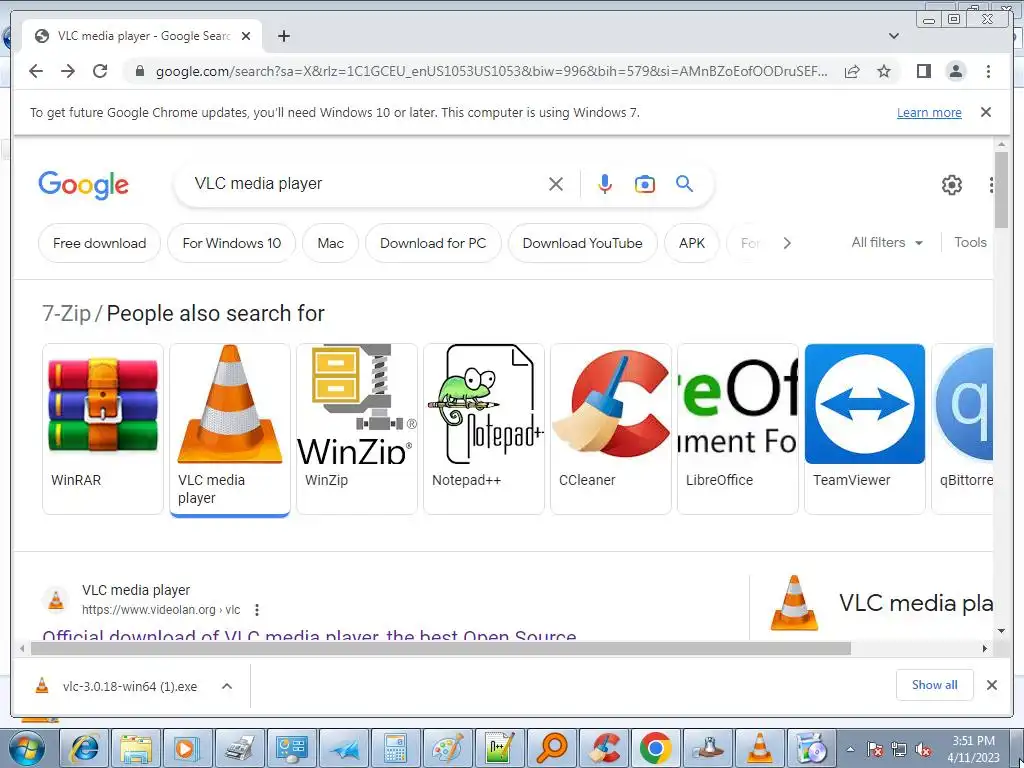Viewport: 1024px width, 768px height.
Task: Click the scroll down arrow of the page
Action: coord(1002,631)
